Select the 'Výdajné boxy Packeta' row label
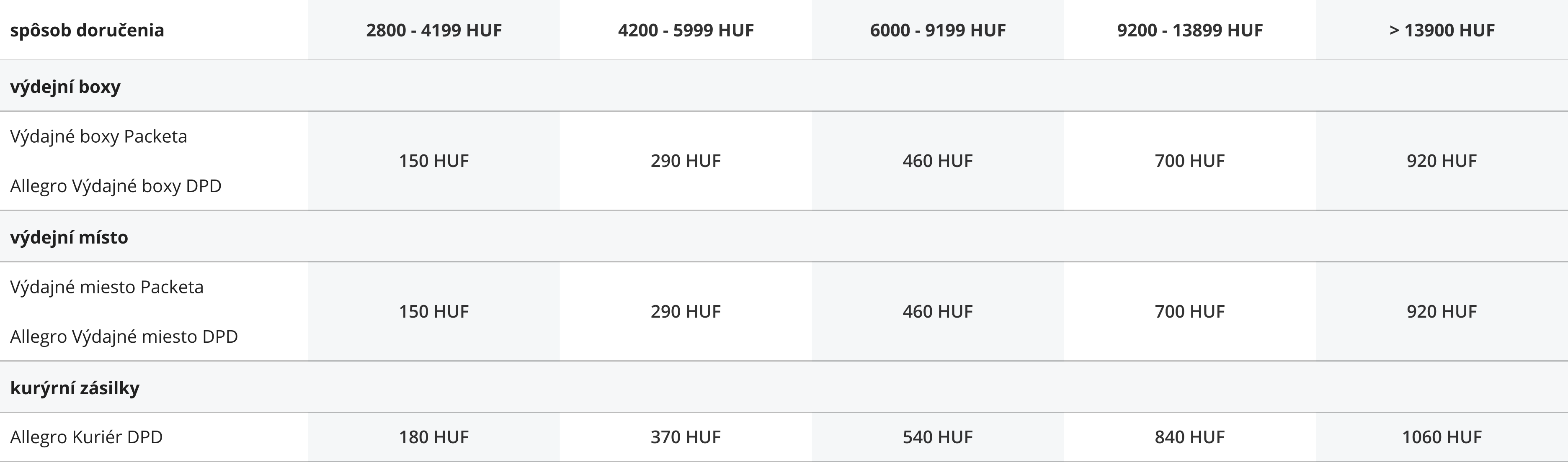 98,136
